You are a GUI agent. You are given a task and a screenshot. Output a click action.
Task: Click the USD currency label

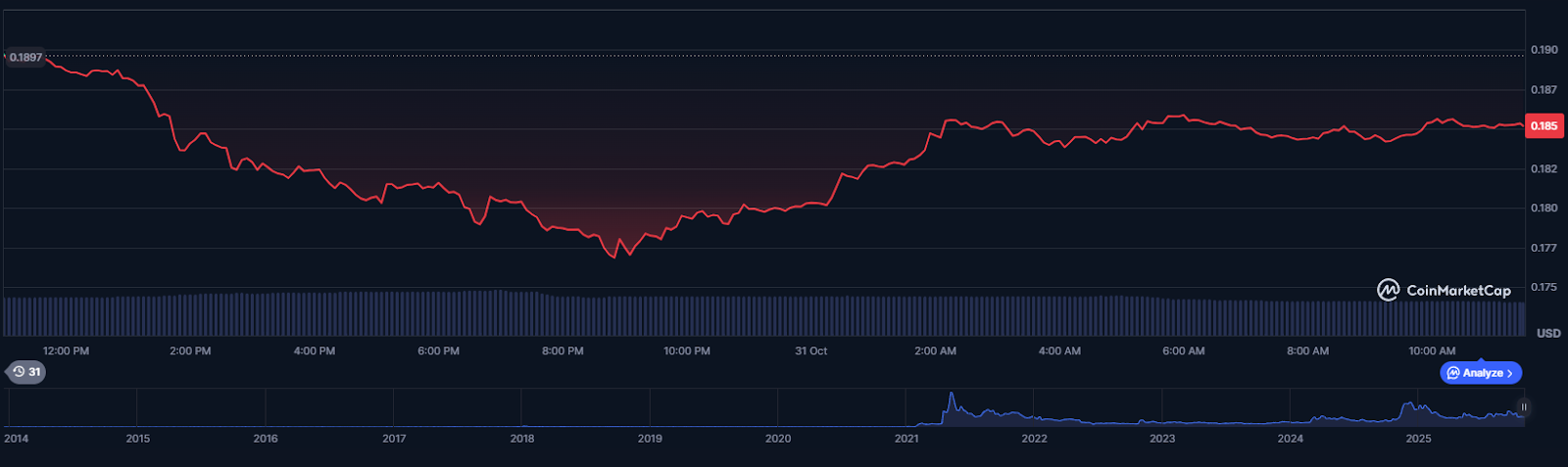point(1547,334)
